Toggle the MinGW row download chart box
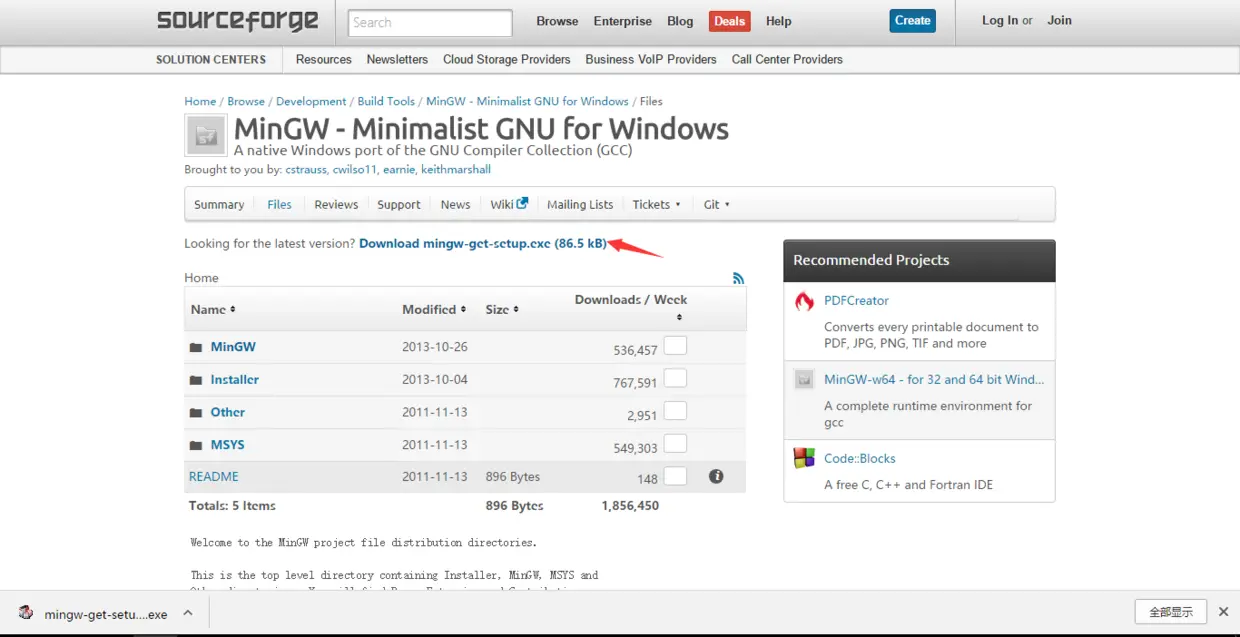Image resolution: width=1240 pixels, height=637 pixels. click(675, 346)
